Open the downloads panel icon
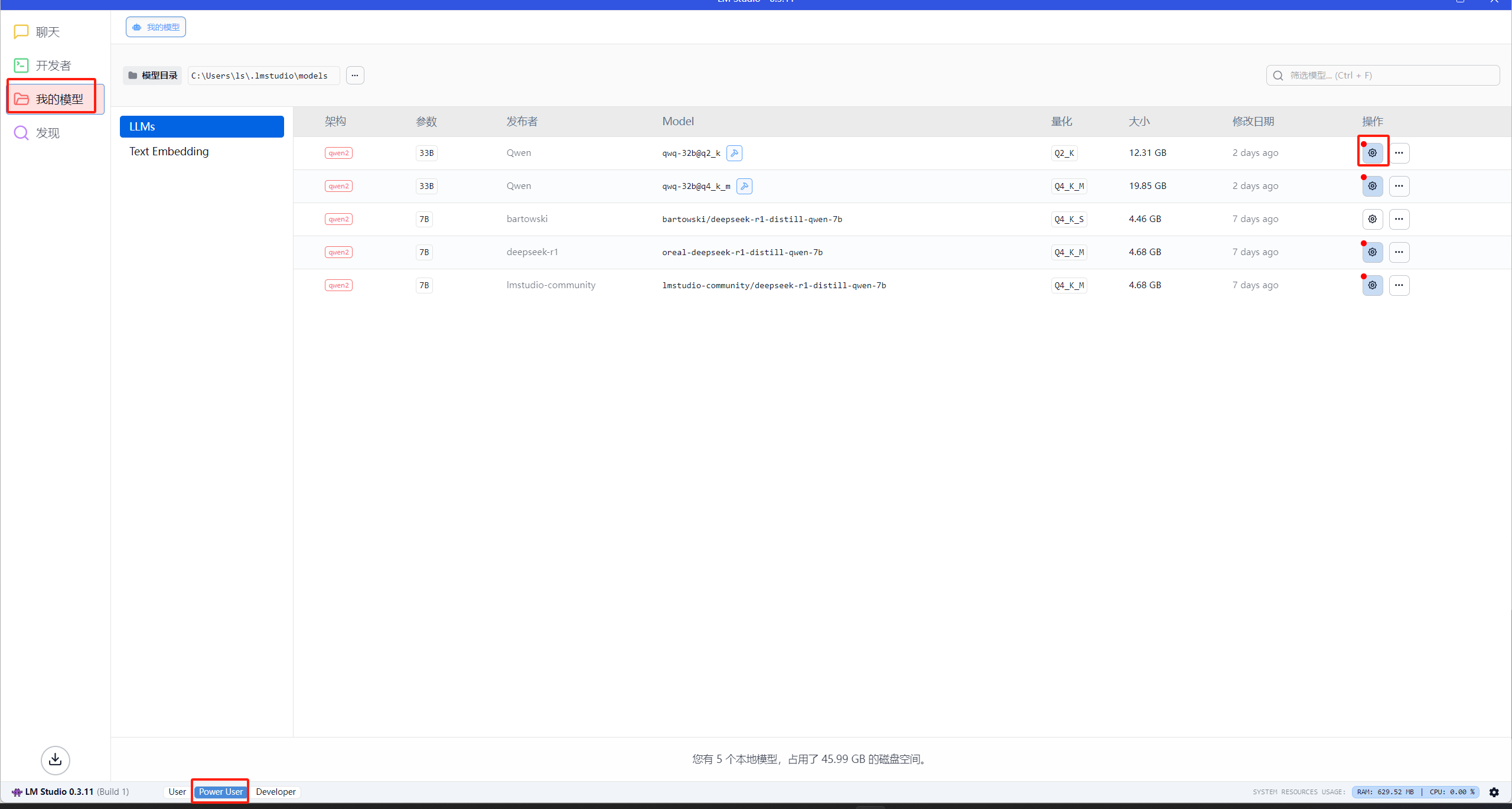Image resolution: width=1512 pixels, height=809 pixels. click(56, 760)
